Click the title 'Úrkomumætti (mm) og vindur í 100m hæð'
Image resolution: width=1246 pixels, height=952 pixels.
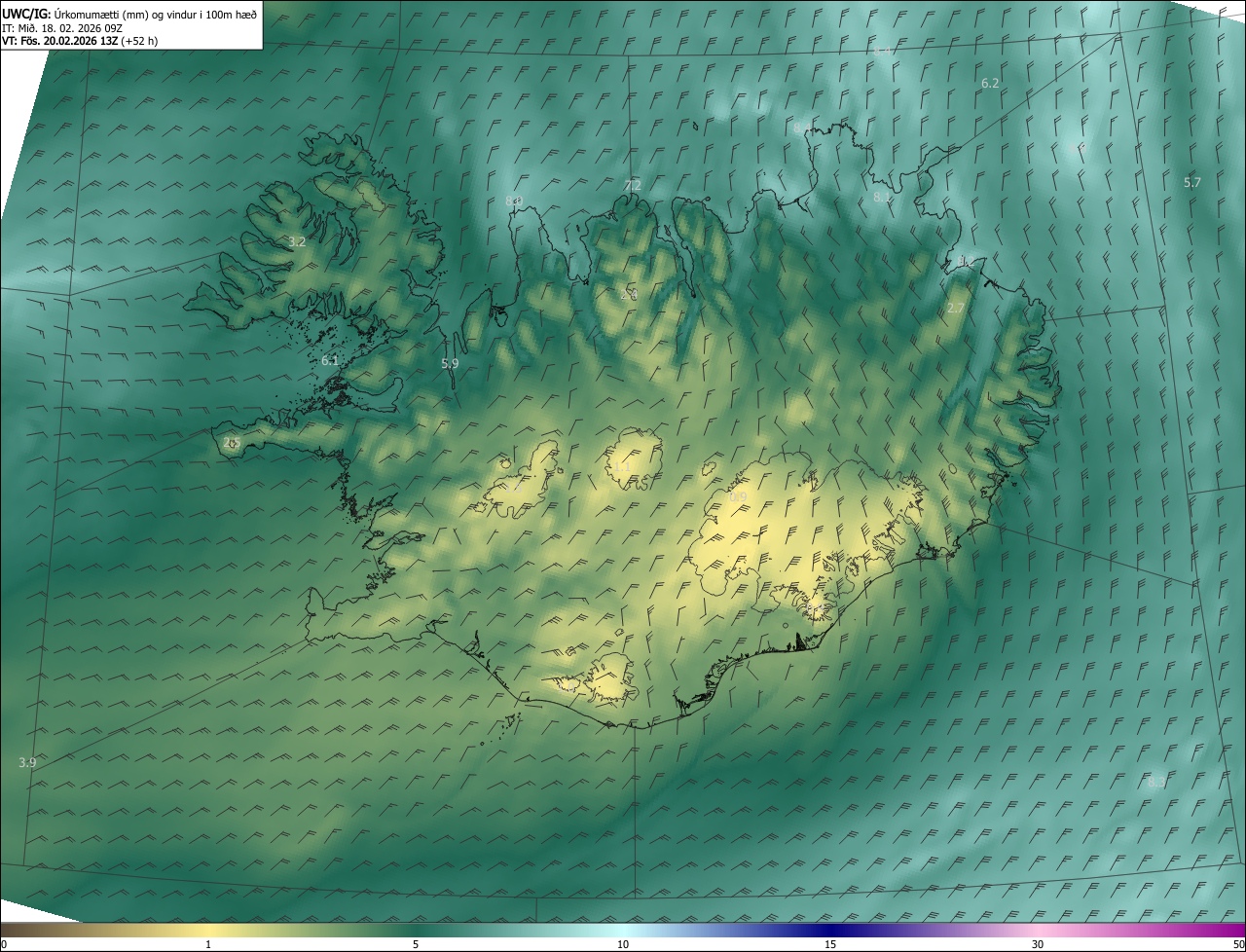(x=156, y=15)
